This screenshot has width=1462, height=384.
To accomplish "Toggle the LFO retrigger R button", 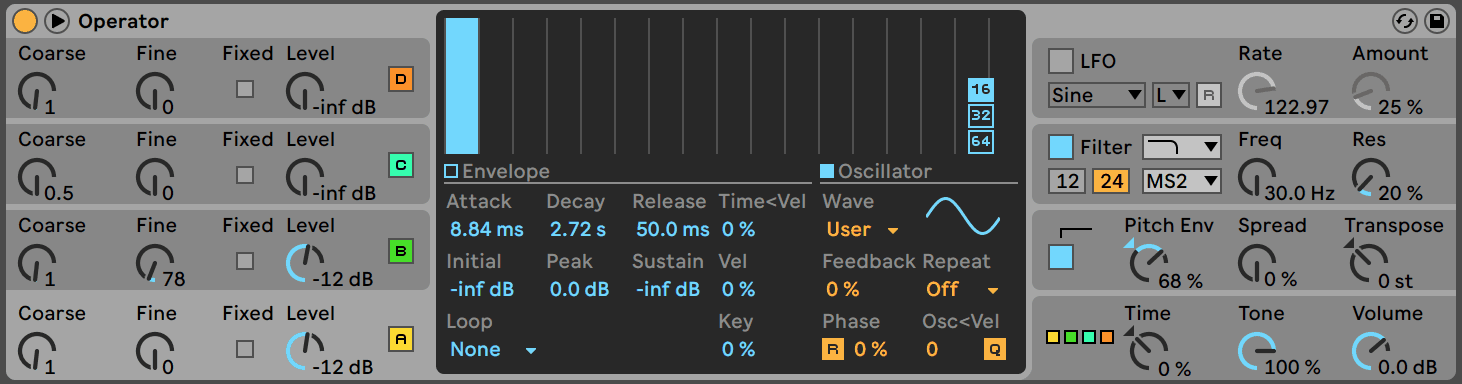I will (x=1208, y=95).
